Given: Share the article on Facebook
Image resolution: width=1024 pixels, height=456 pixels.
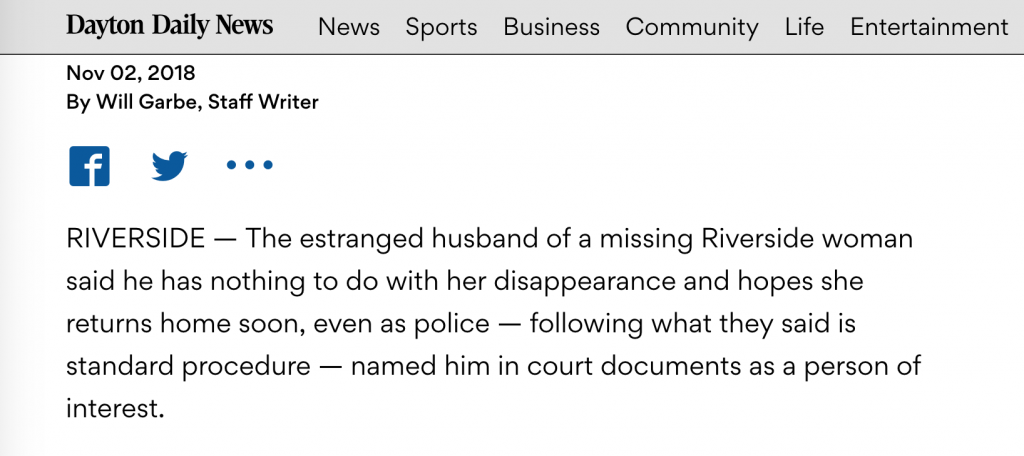Looking at the screenshot, I should [89, 165].
